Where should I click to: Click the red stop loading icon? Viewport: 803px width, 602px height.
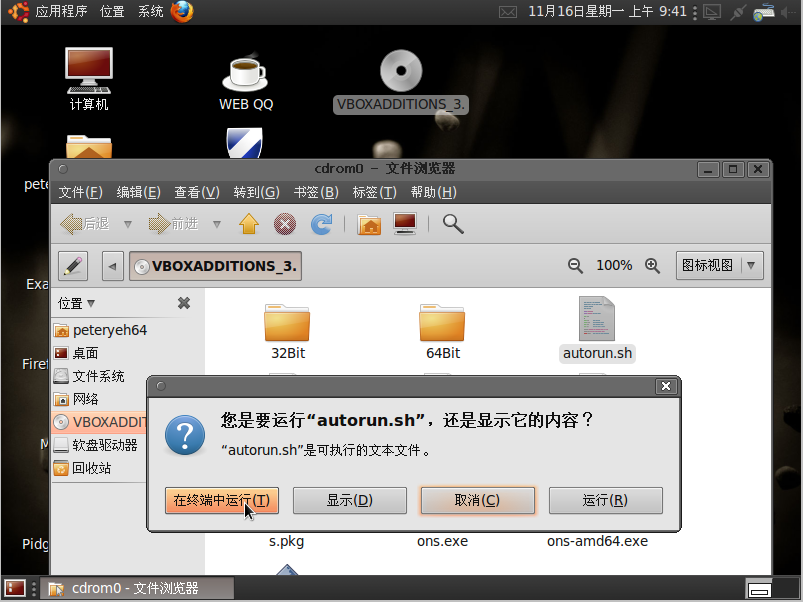click(x=285, y=224)
